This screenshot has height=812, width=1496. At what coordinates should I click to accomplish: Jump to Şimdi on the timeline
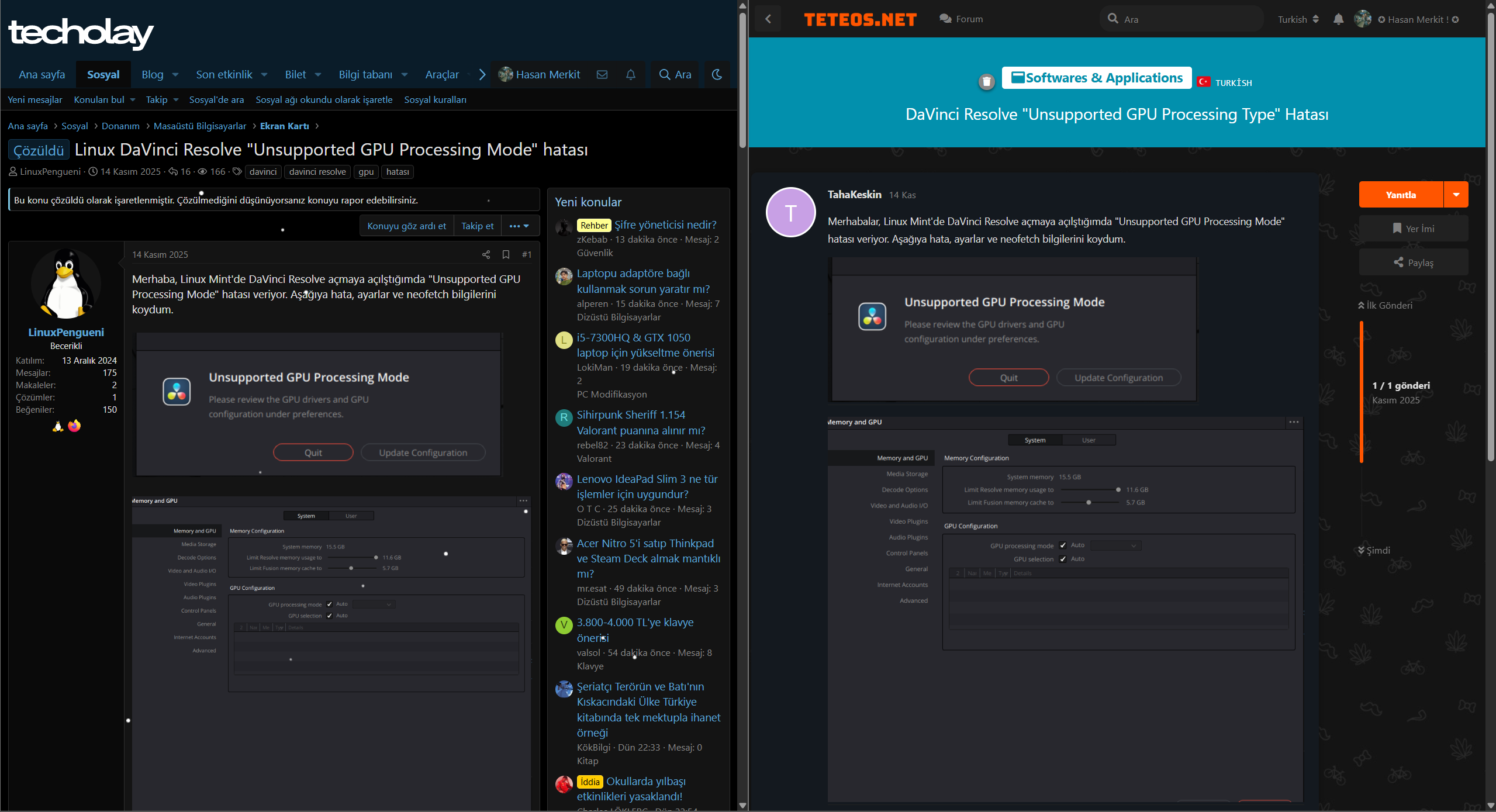[1374, 550]
